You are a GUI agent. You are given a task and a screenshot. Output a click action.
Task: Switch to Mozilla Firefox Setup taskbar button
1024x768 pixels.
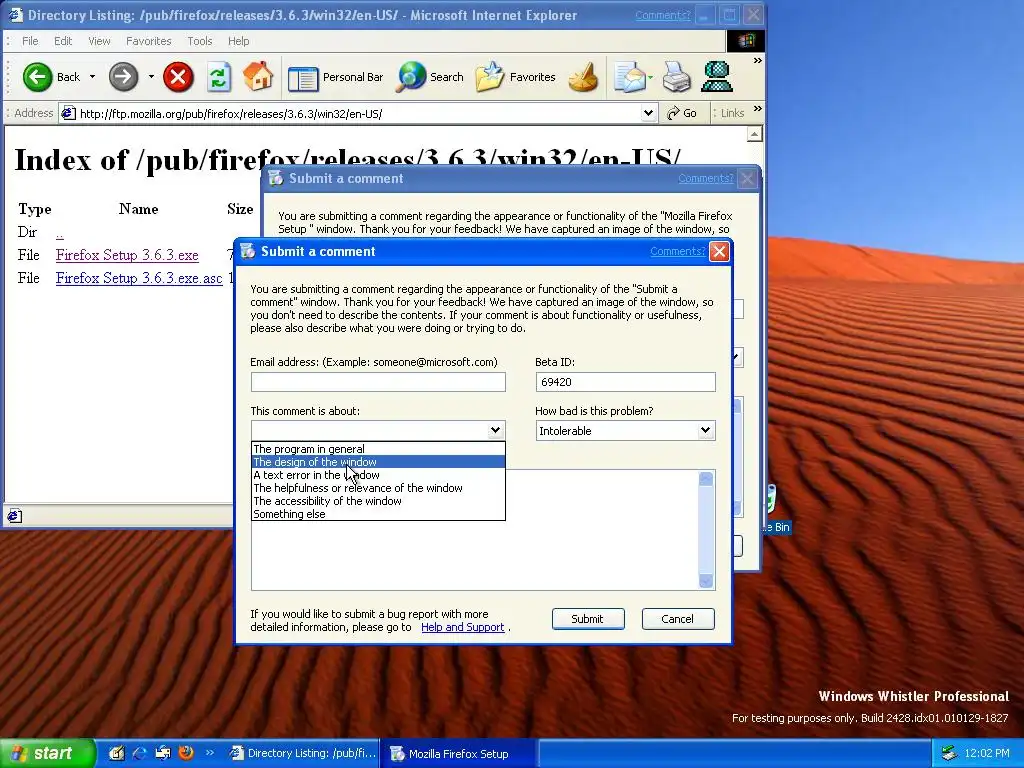[x=458, y=754]
